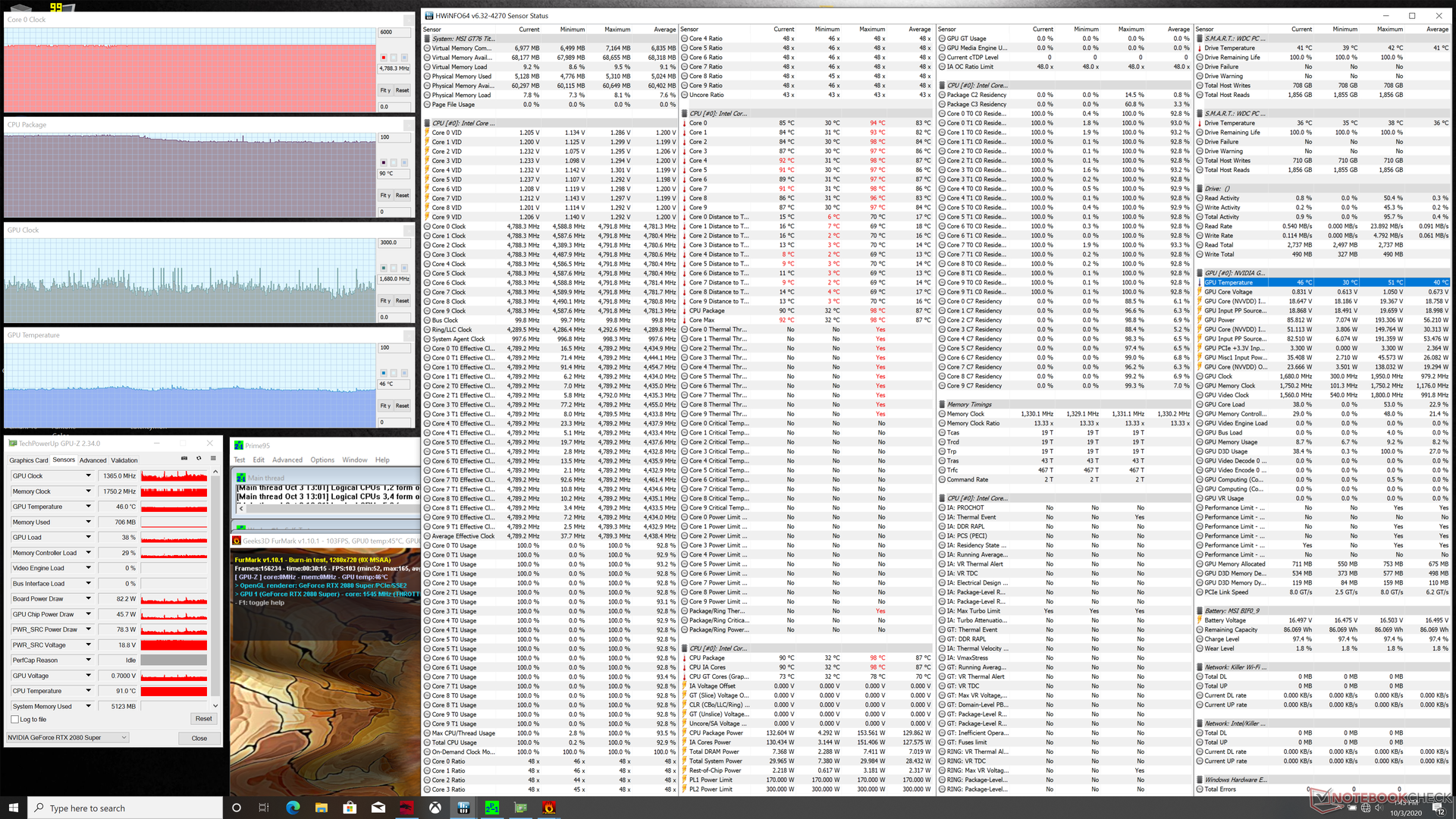This screenshot has width=1456, height=819.
Task: Open Microsoft Store from the taskbar
Action: (350, 808)
